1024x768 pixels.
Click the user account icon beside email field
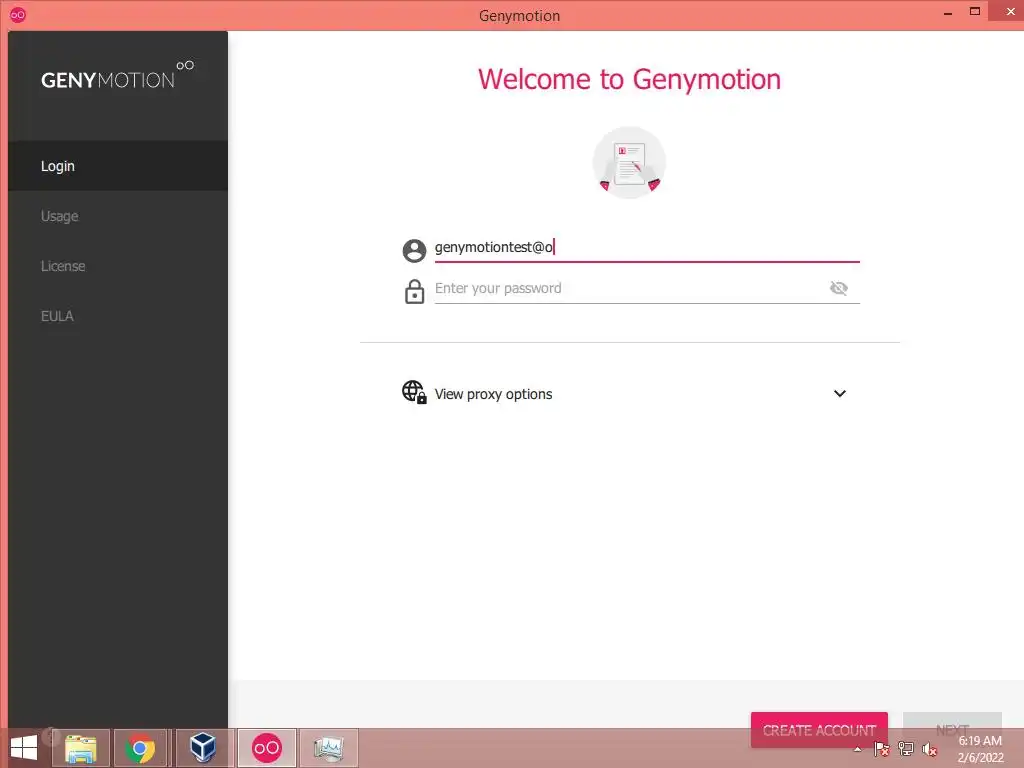414,250
